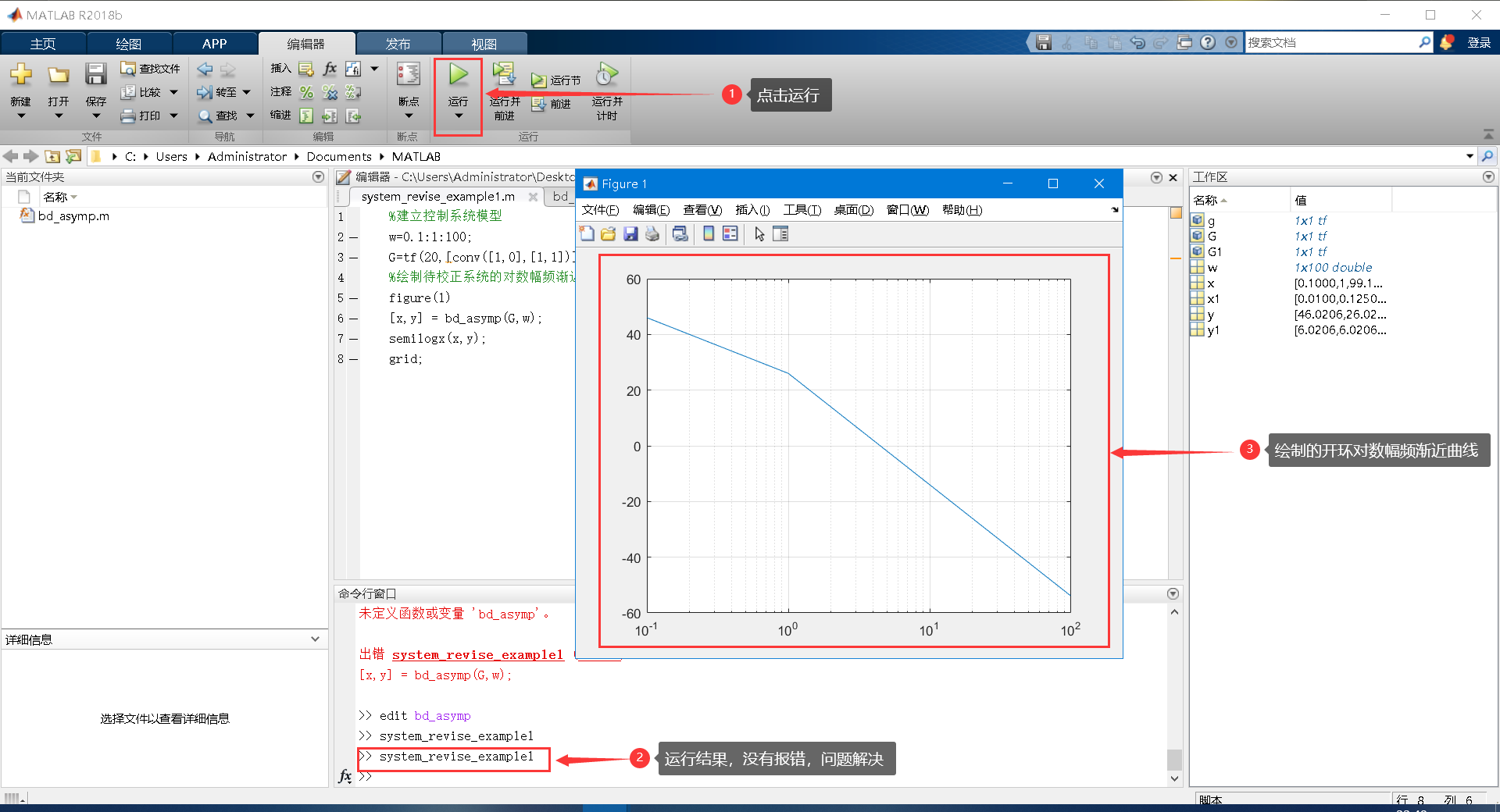Viewport: 1500px width, 812px height.
Task: Click Find Files (查找文件) button
Action: [x=150, y=69]
